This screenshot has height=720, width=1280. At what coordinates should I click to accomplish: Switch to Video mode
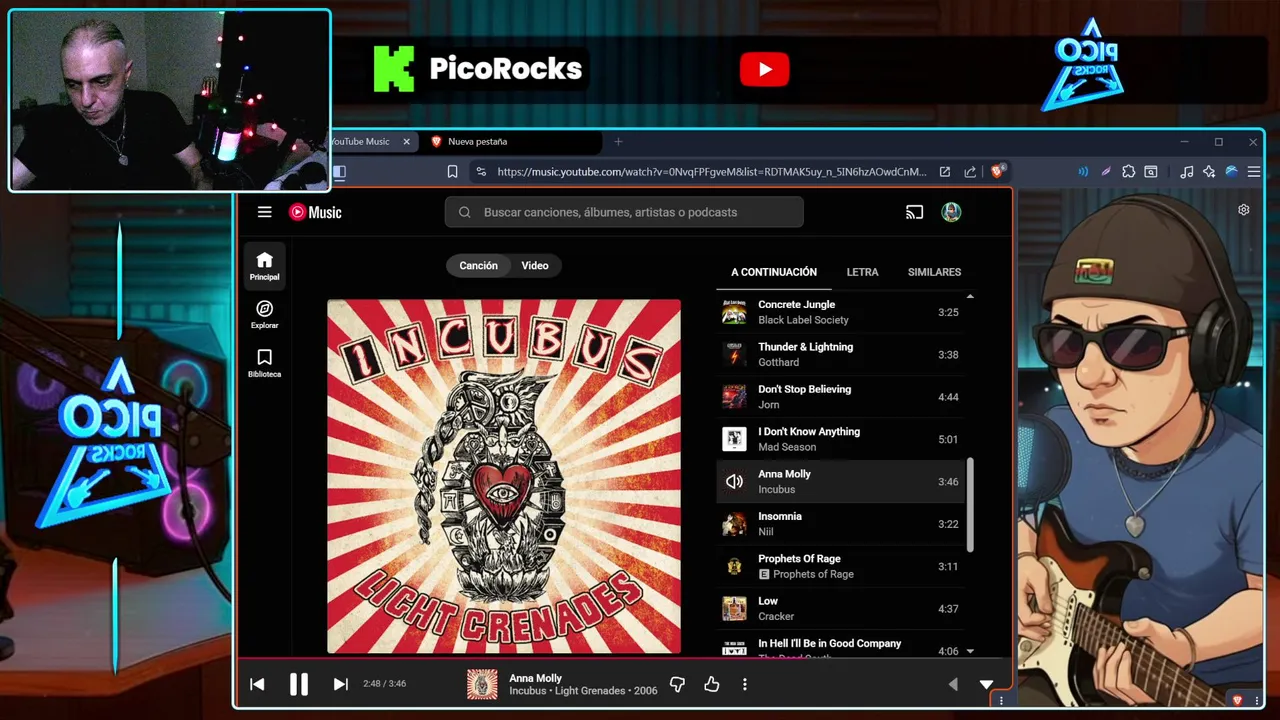(x=535, y=265)
